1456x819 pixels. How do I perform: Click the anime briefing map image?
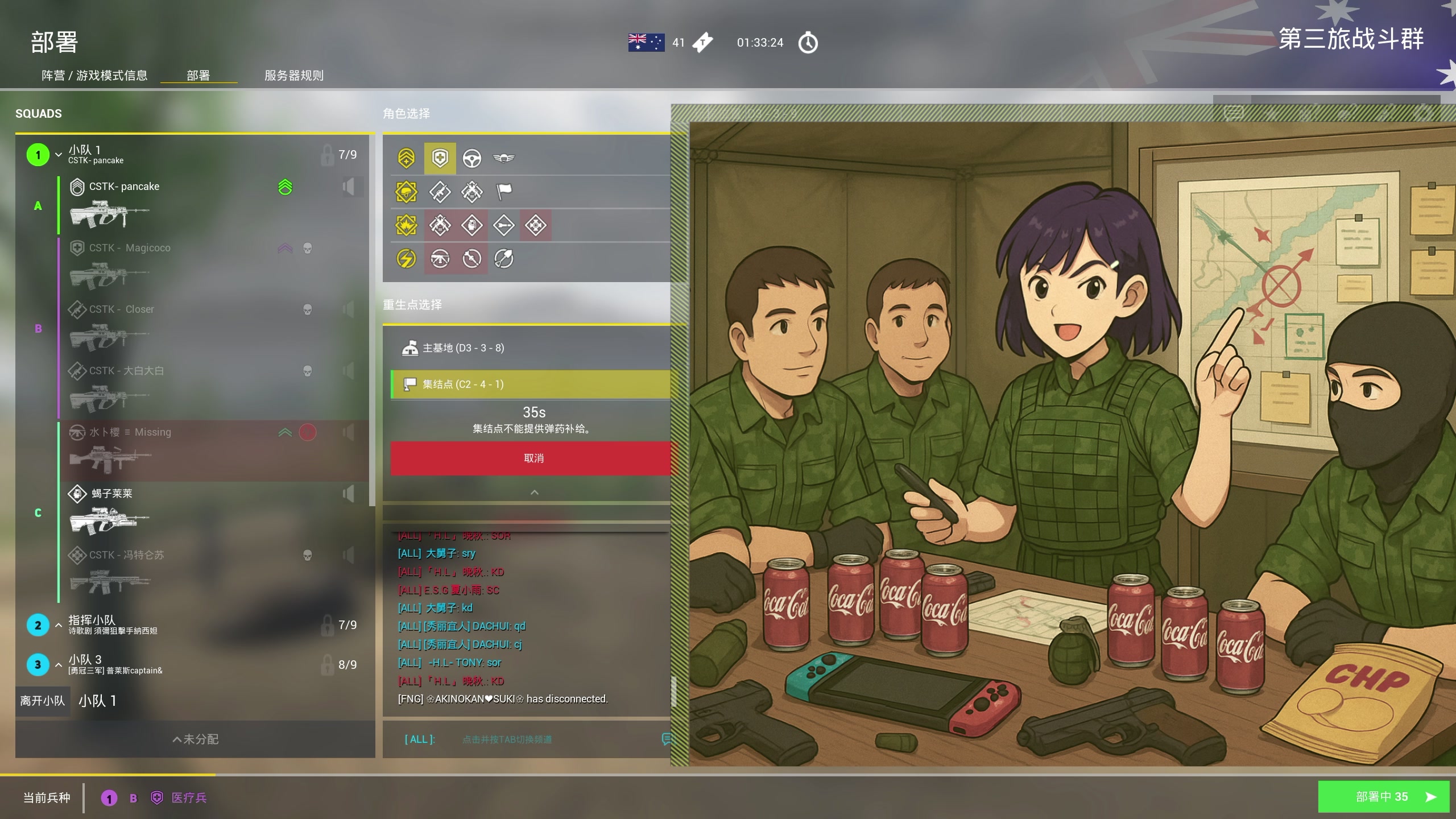tap(1072, 444)
